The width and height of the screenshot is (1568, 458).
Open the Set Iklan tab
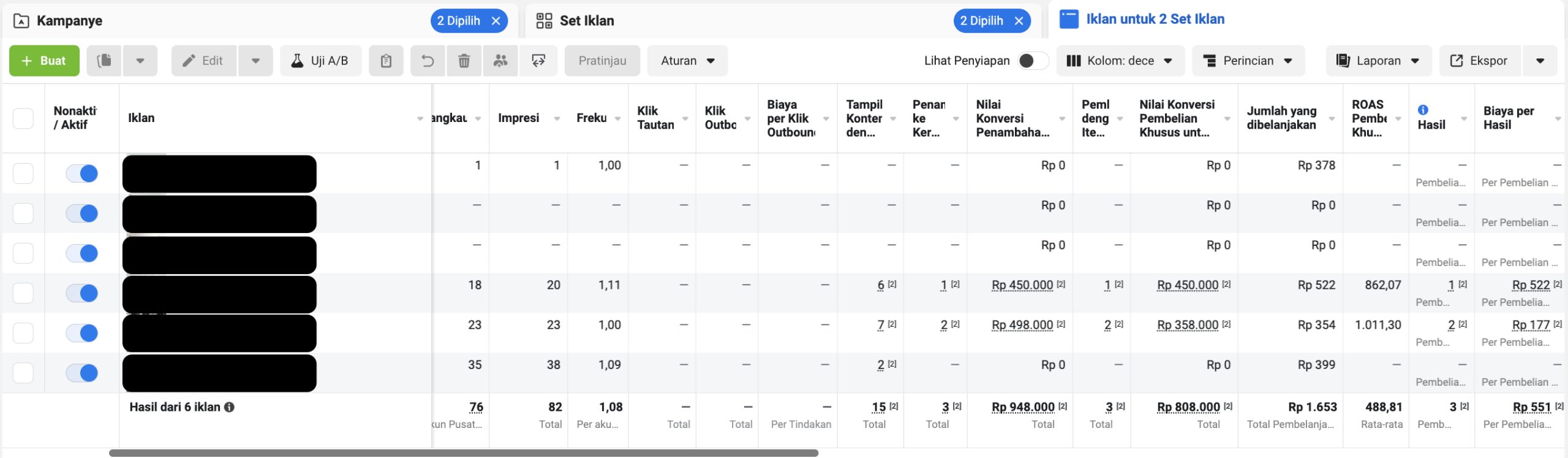tap(586, 21)
